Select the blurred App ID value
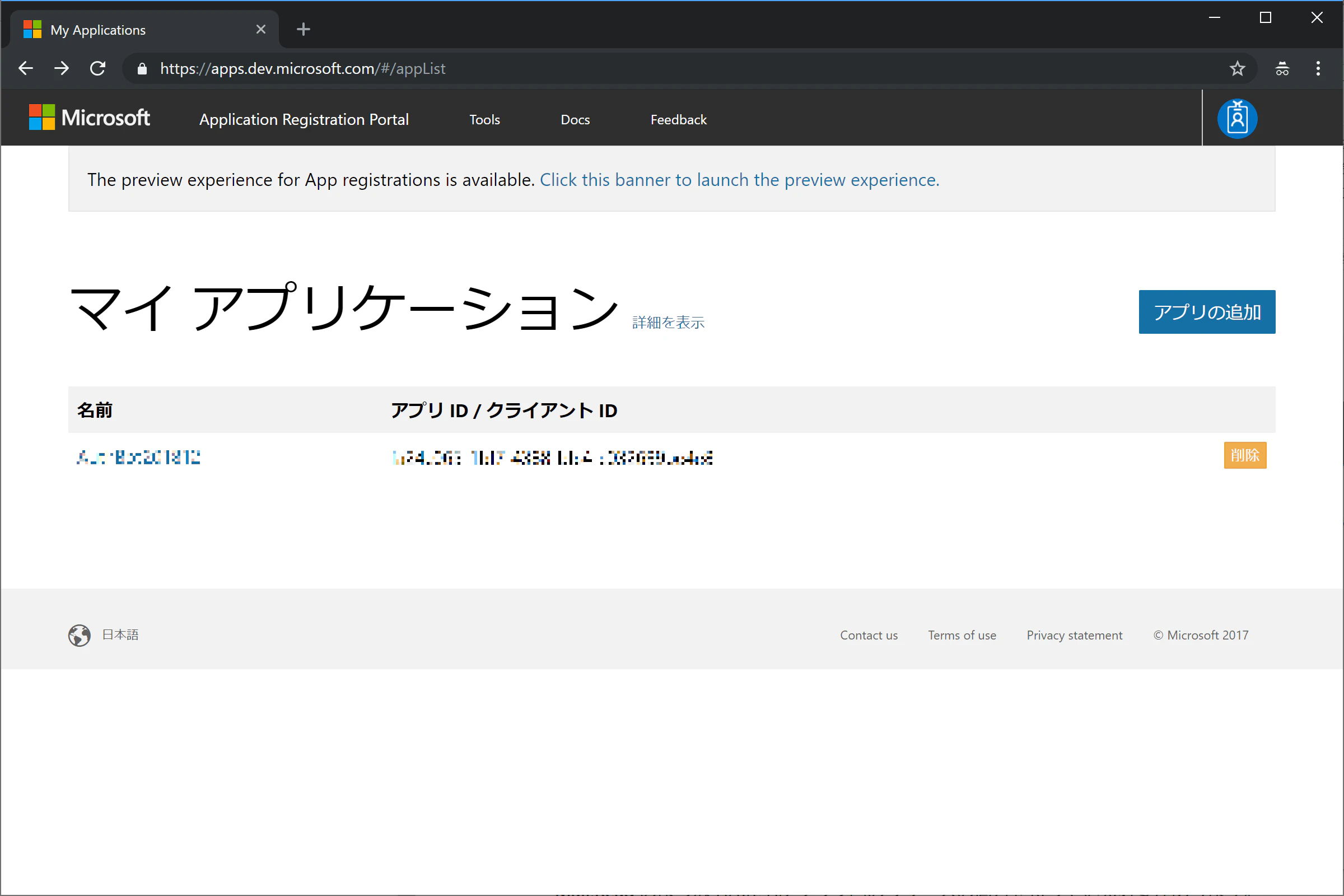 click(553, 458)
